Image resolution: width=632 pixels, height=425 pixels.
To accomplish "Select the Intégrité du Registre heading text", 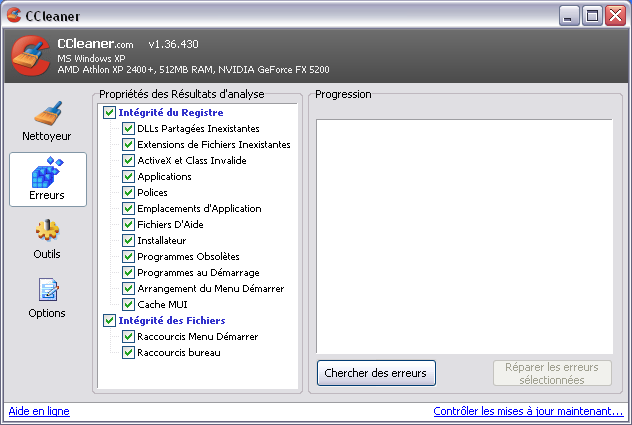I will (171, 112).
